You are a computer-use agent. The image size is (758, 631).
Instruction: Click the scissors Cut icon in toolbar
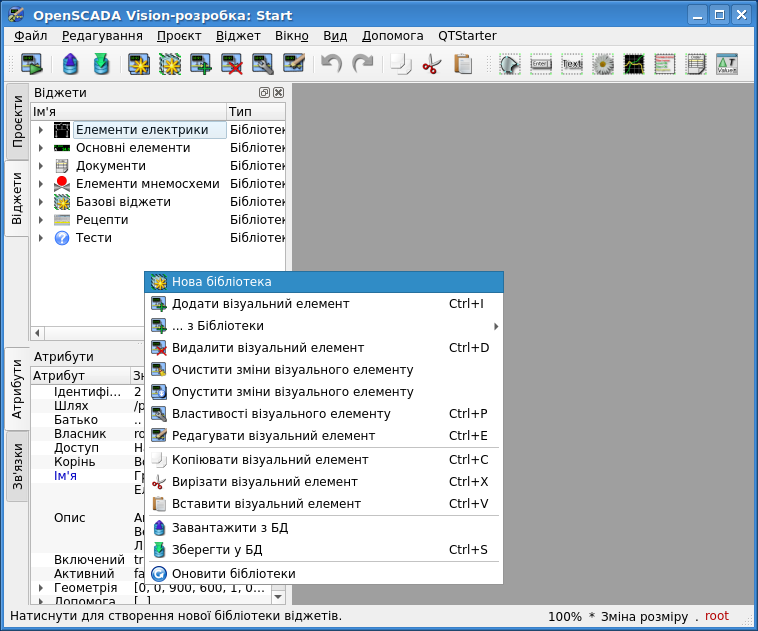coord(431,65)
